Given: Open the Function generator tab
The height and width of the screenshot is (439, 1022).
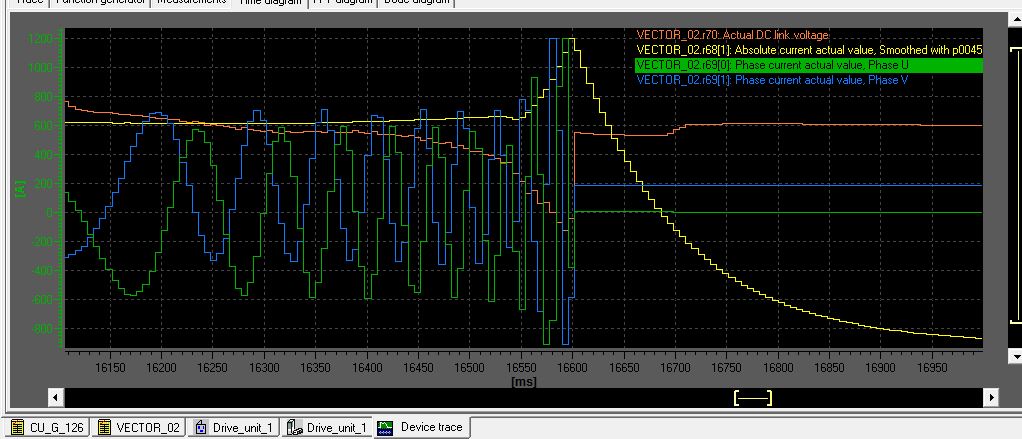Looking at the screenshot, I should [100, 2].
